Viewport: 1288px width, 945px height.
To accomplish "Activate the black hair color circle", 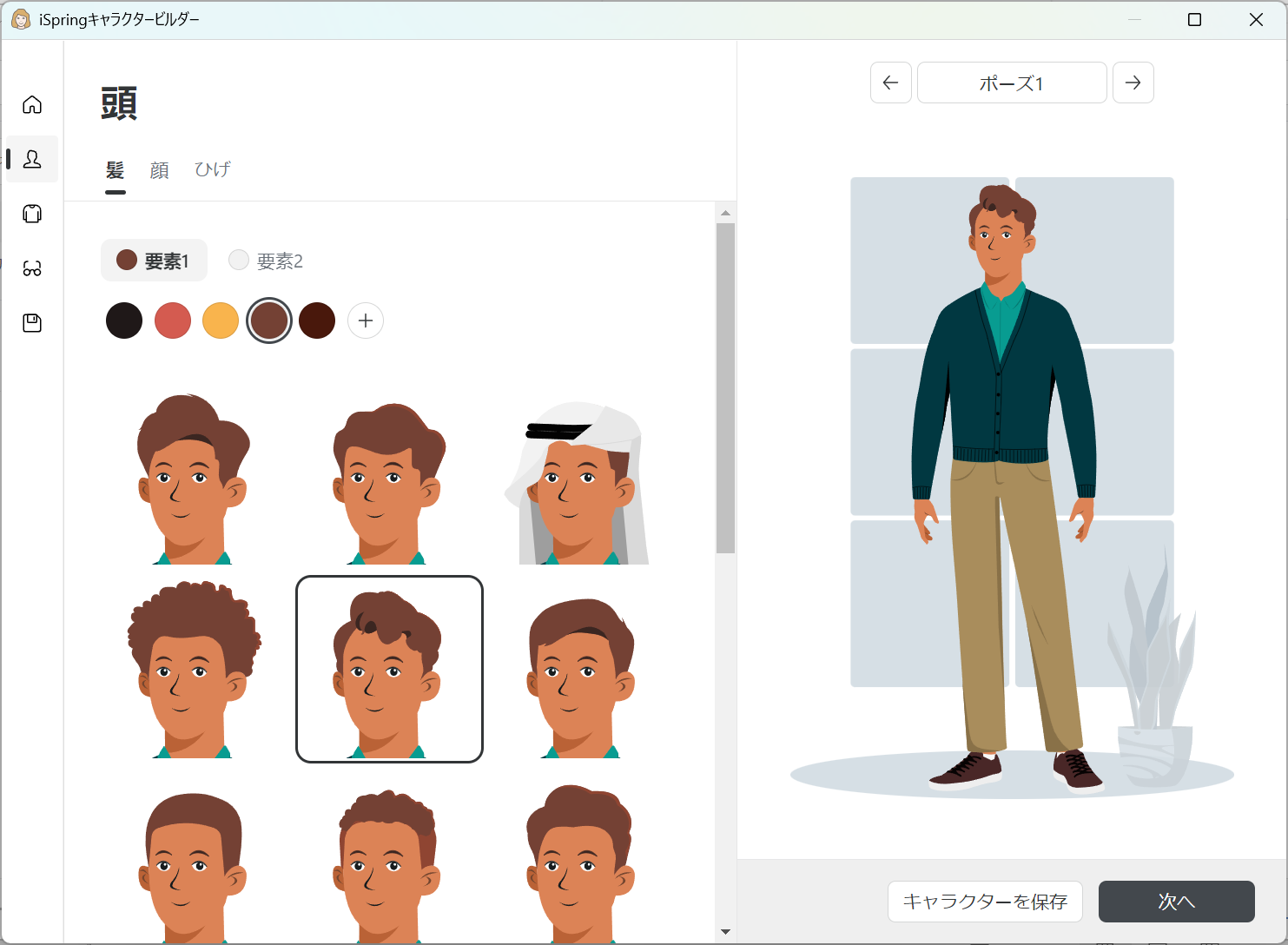I will click(123, 321).
